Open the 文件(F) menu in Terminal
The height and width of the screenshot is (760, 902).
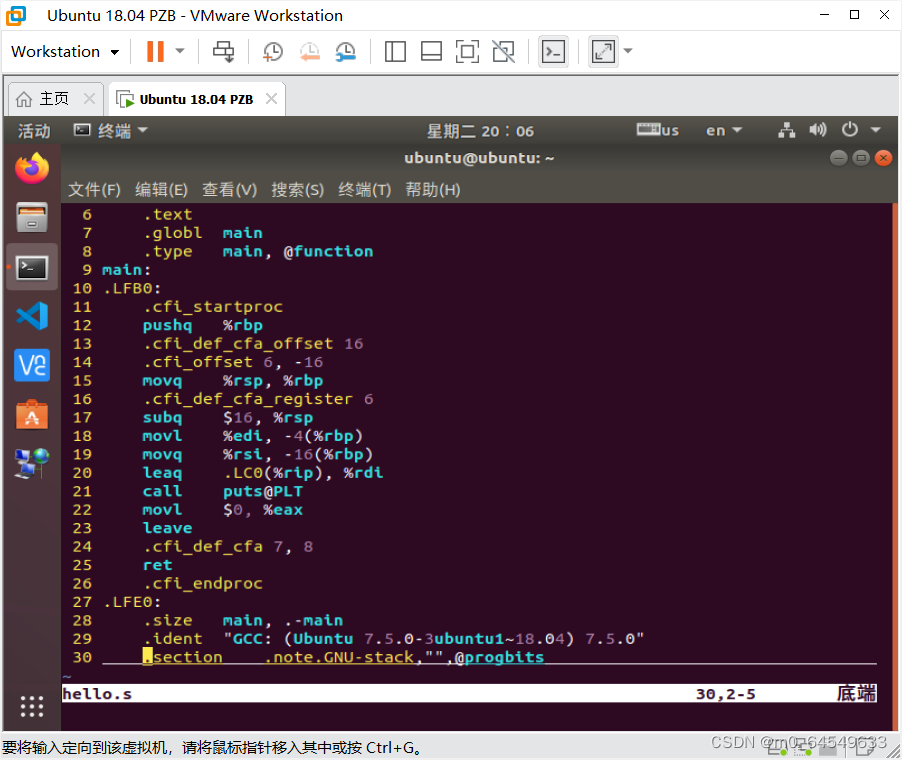point(94,189)
